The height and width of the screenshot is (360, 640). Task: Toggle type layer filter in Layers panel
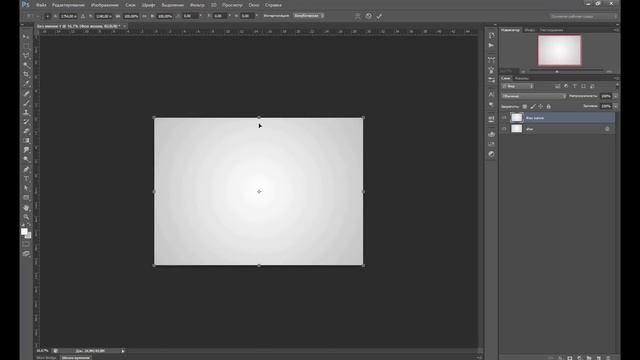(575, 86)
